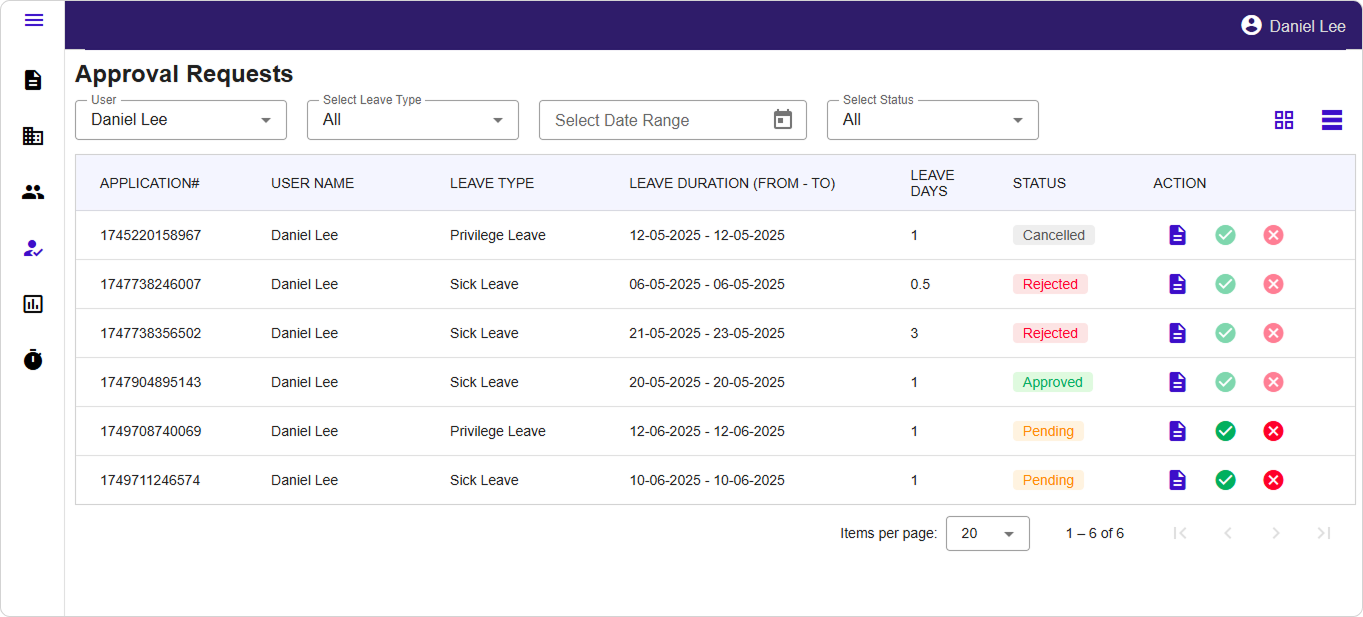Click the document icon in the sidebar
Viewport: 1363px width, 617px height.
(33, 80)
